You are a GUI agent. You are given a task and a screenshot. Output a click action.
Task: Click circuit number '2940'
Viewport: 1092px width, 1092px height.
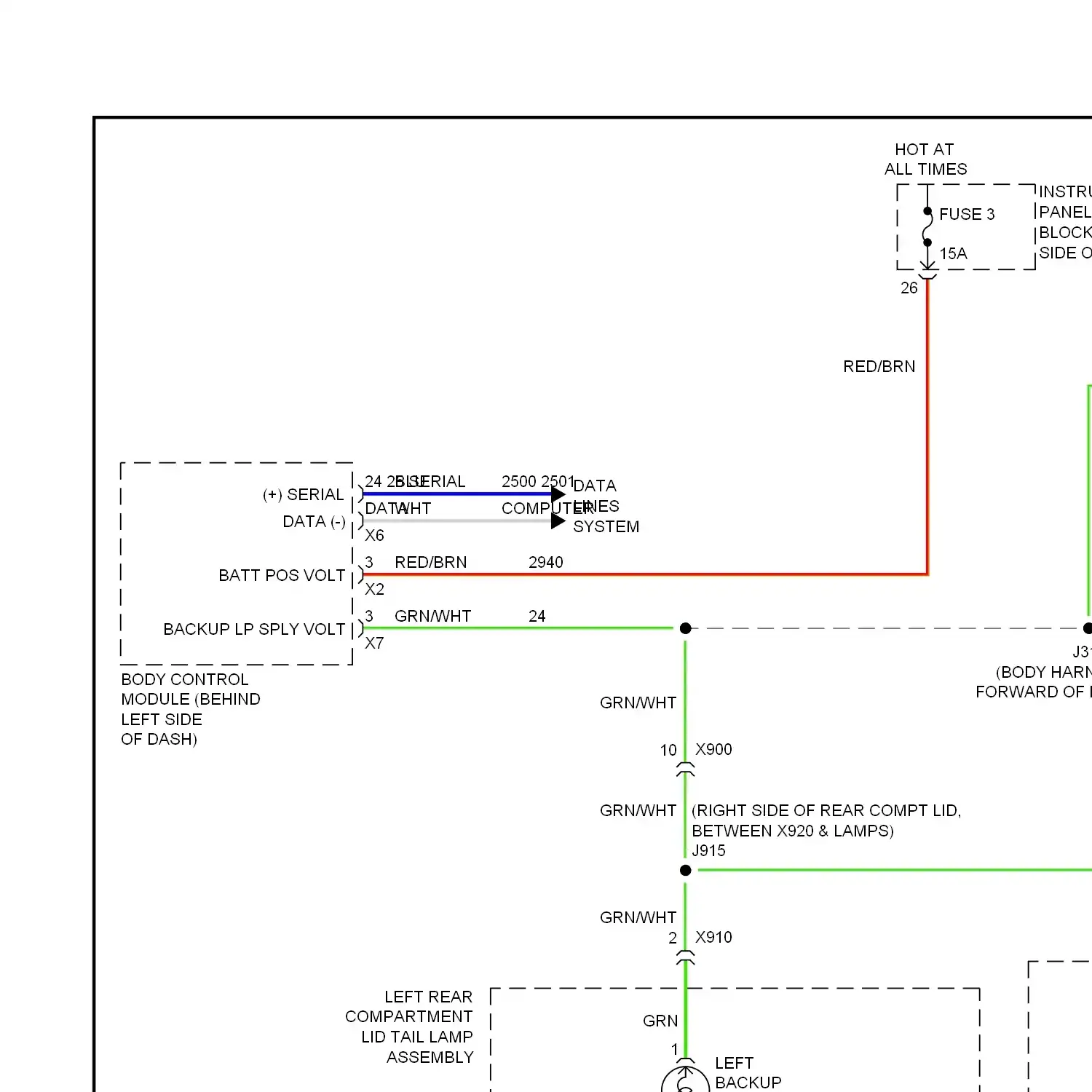coord(546,562)
